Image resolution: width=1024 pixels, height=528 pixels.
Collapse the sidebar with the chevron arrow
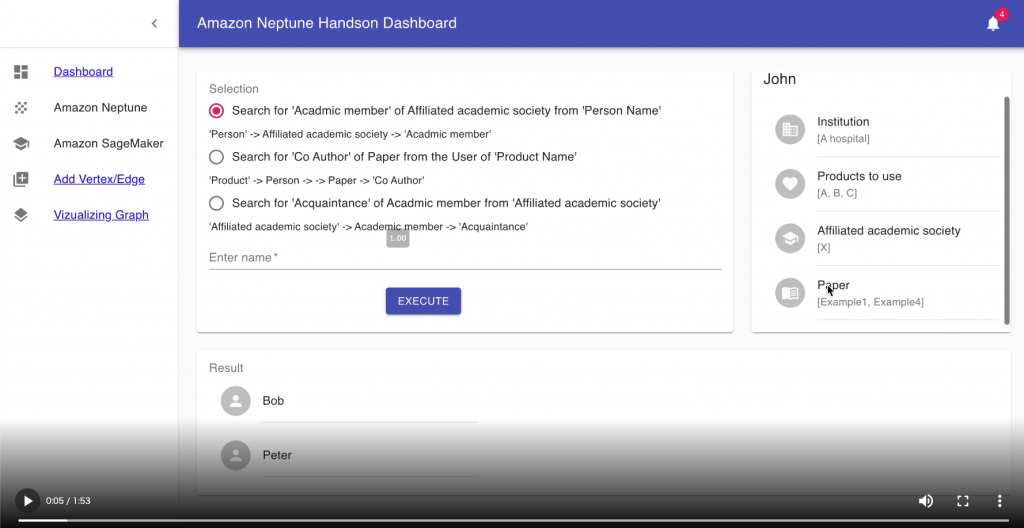tap(154, 24)
